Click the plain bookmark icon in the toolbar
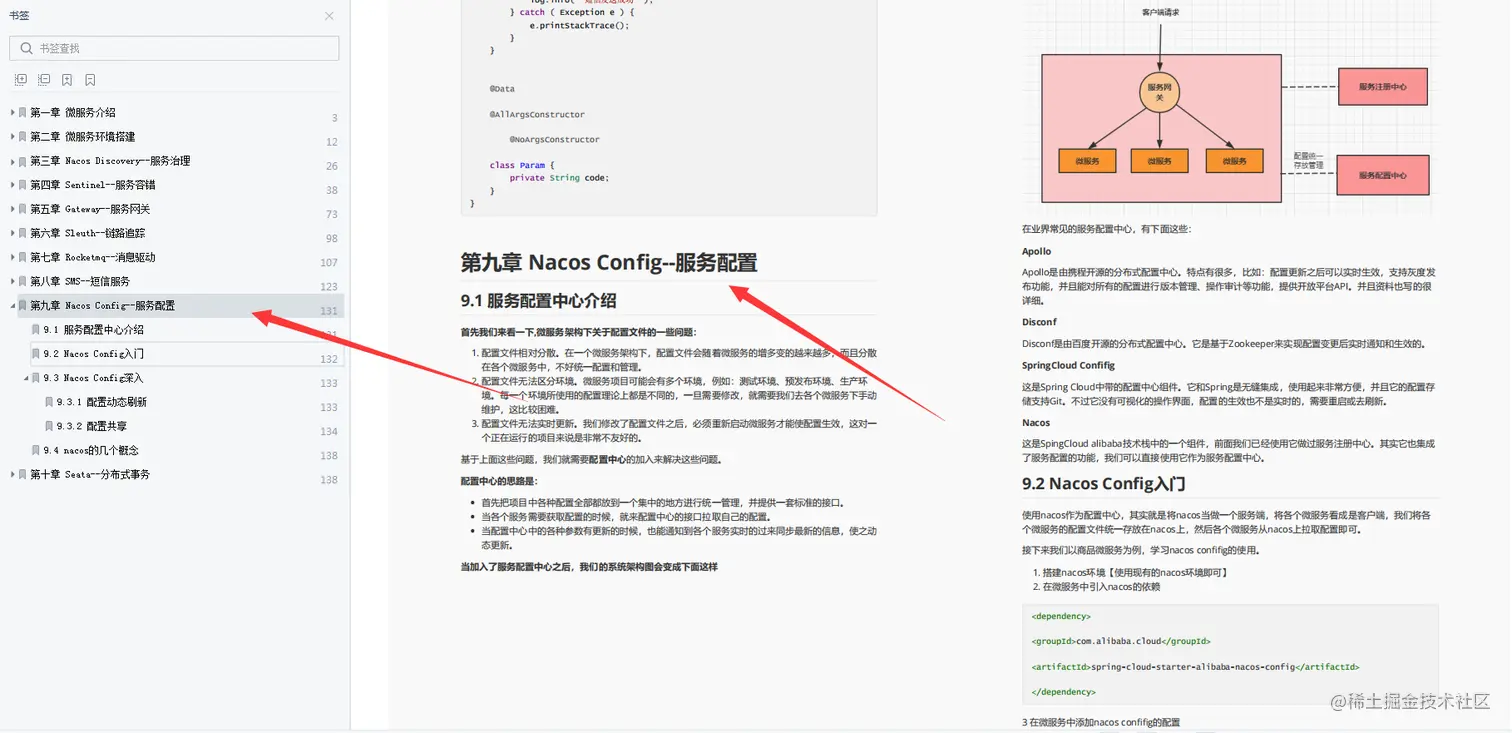 click(x=90, y=79)
